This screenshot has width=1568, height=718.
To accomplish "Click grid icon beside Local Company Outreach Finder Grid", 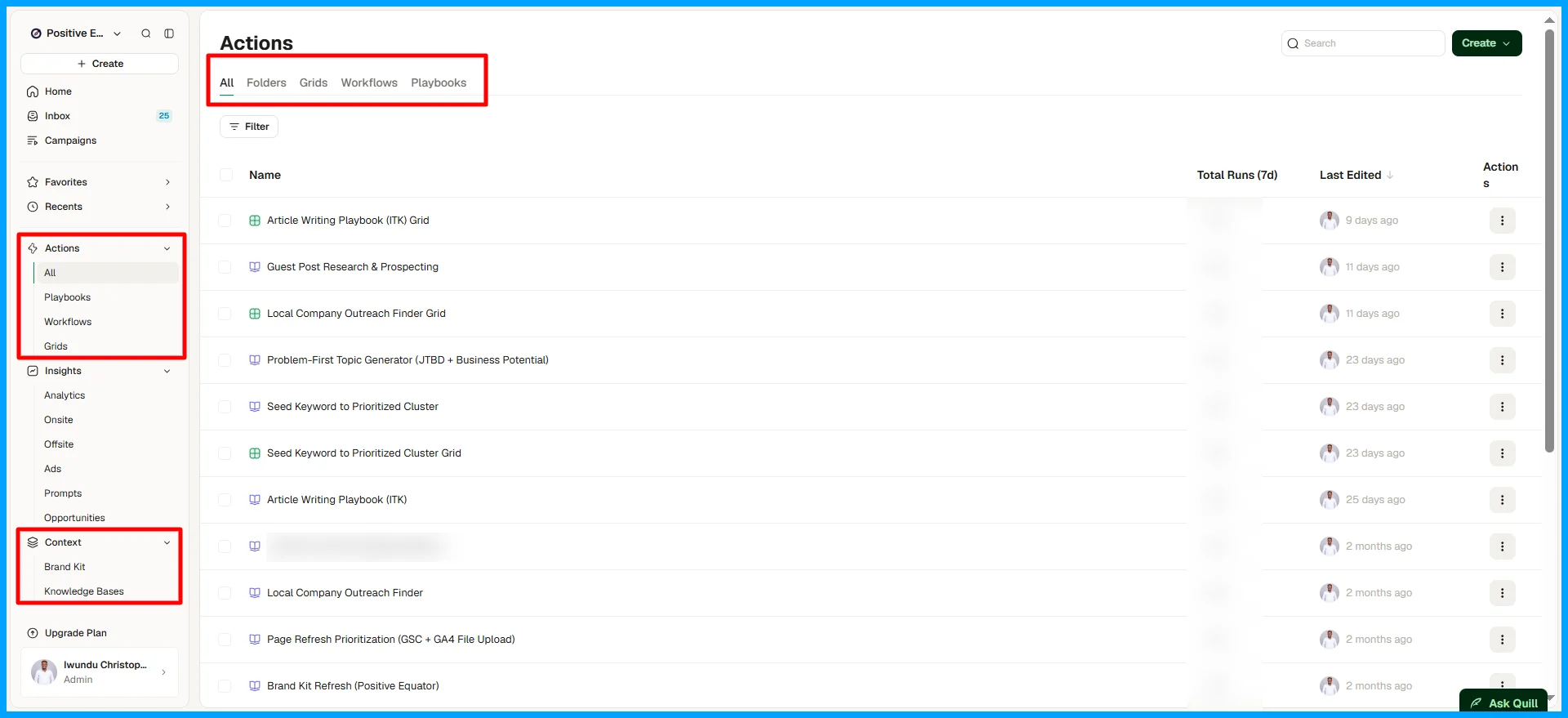I will 255,314.
